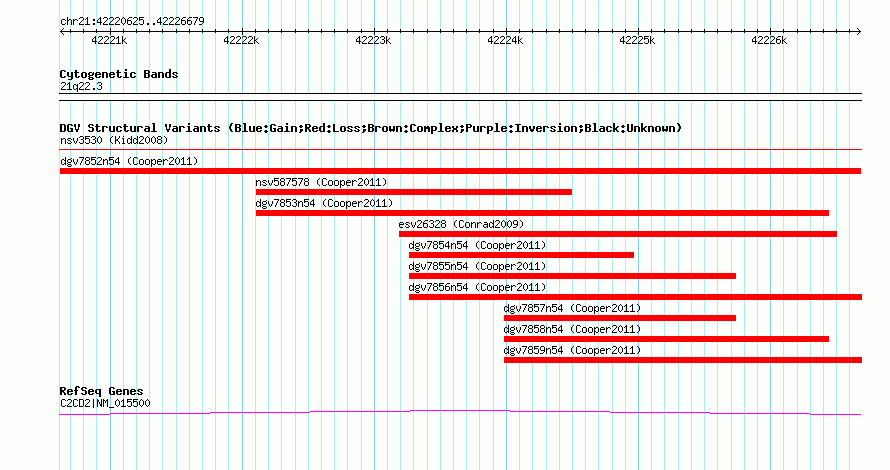
Task: Click the 42225k ruler label
Action: coord(637,40)
